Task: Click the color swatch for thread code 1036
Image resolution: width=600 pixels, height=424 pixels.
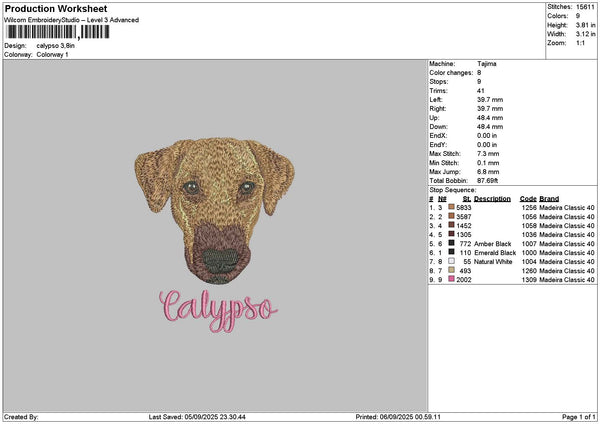Action: pos(452,234)
